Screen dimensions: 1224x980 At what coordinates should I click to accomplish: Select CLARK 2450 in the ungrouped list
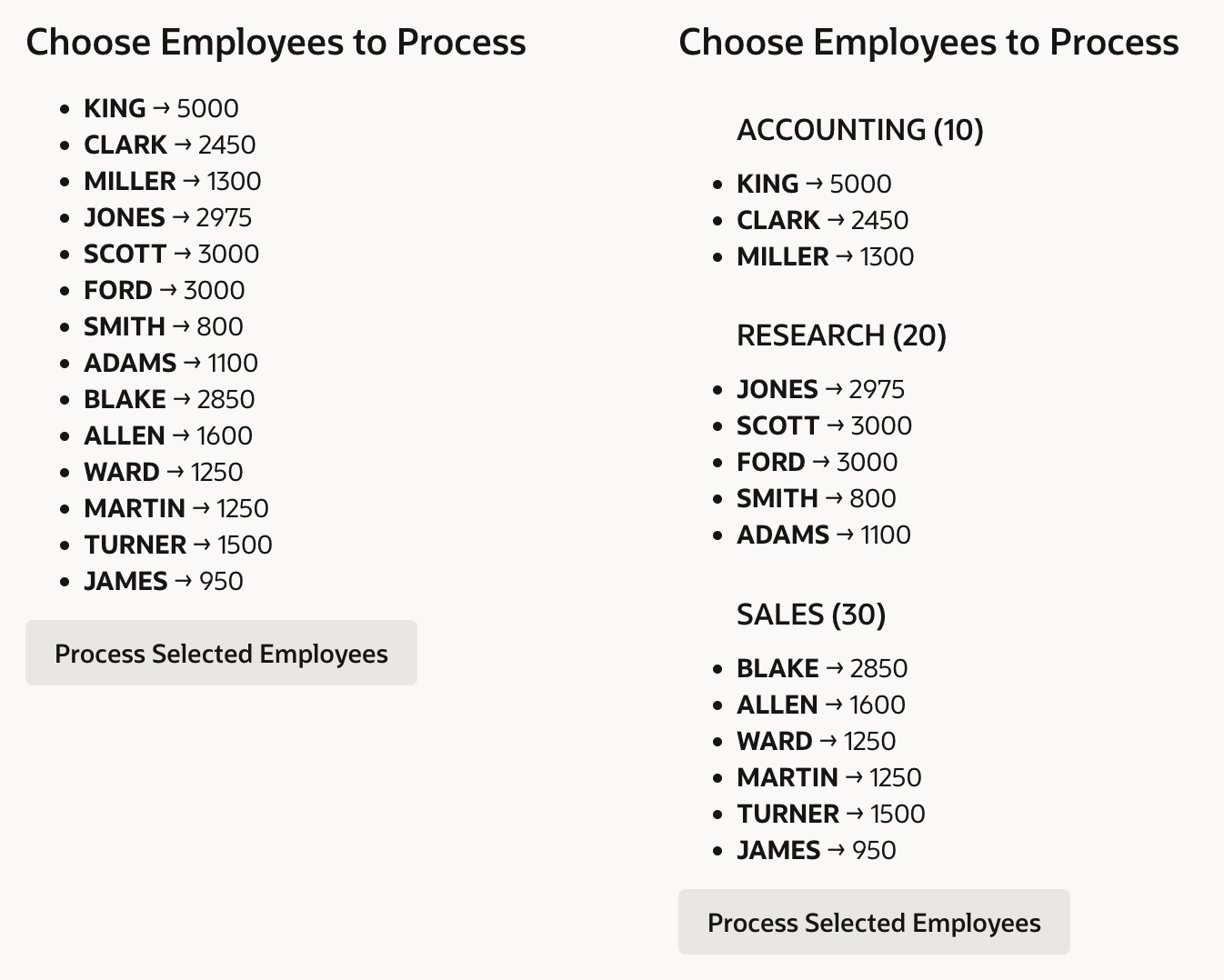pyautogui.click(x=169, y=145)
